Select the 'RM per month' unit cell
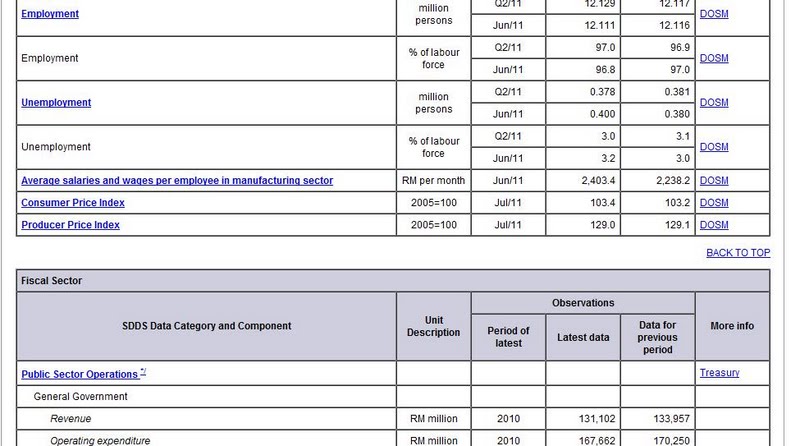Viewport: 800px width, 446px height. point(434,181)
